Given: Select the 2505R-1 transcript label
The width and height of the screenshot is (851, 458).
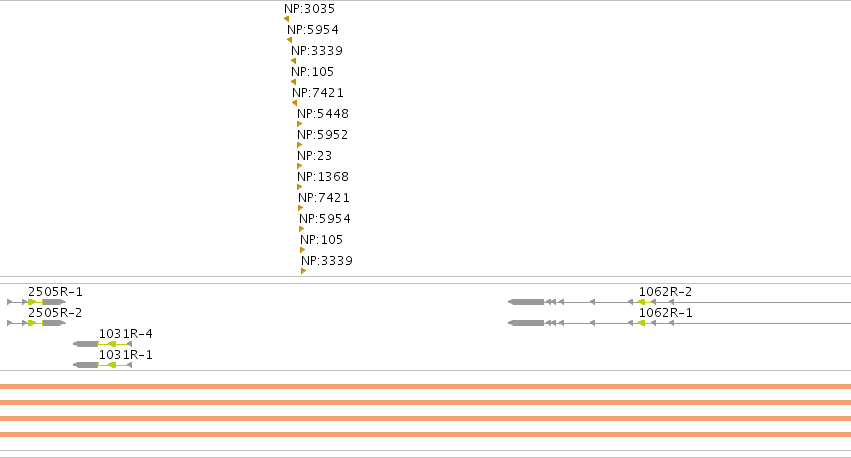Looking at the screenshot, I should [55, 292].
